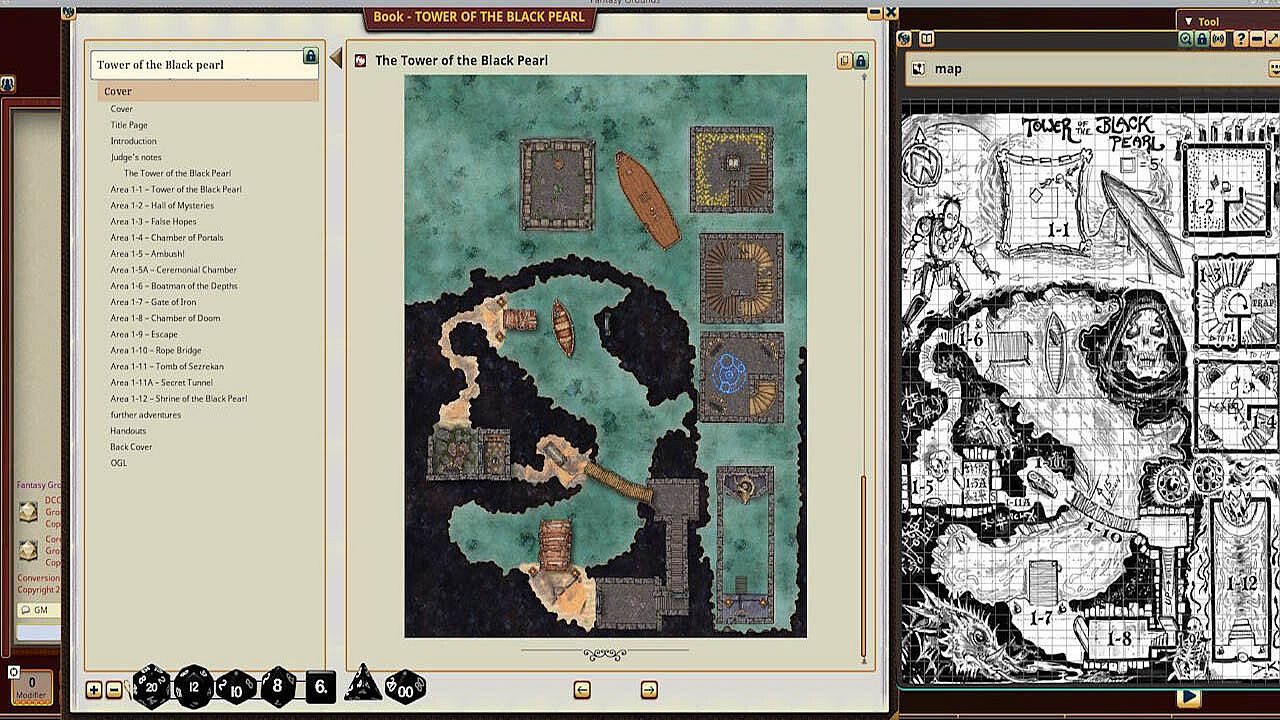Screen dimensions: 1280x720
Task: Click the Modifier box
Action: [31, 687]
